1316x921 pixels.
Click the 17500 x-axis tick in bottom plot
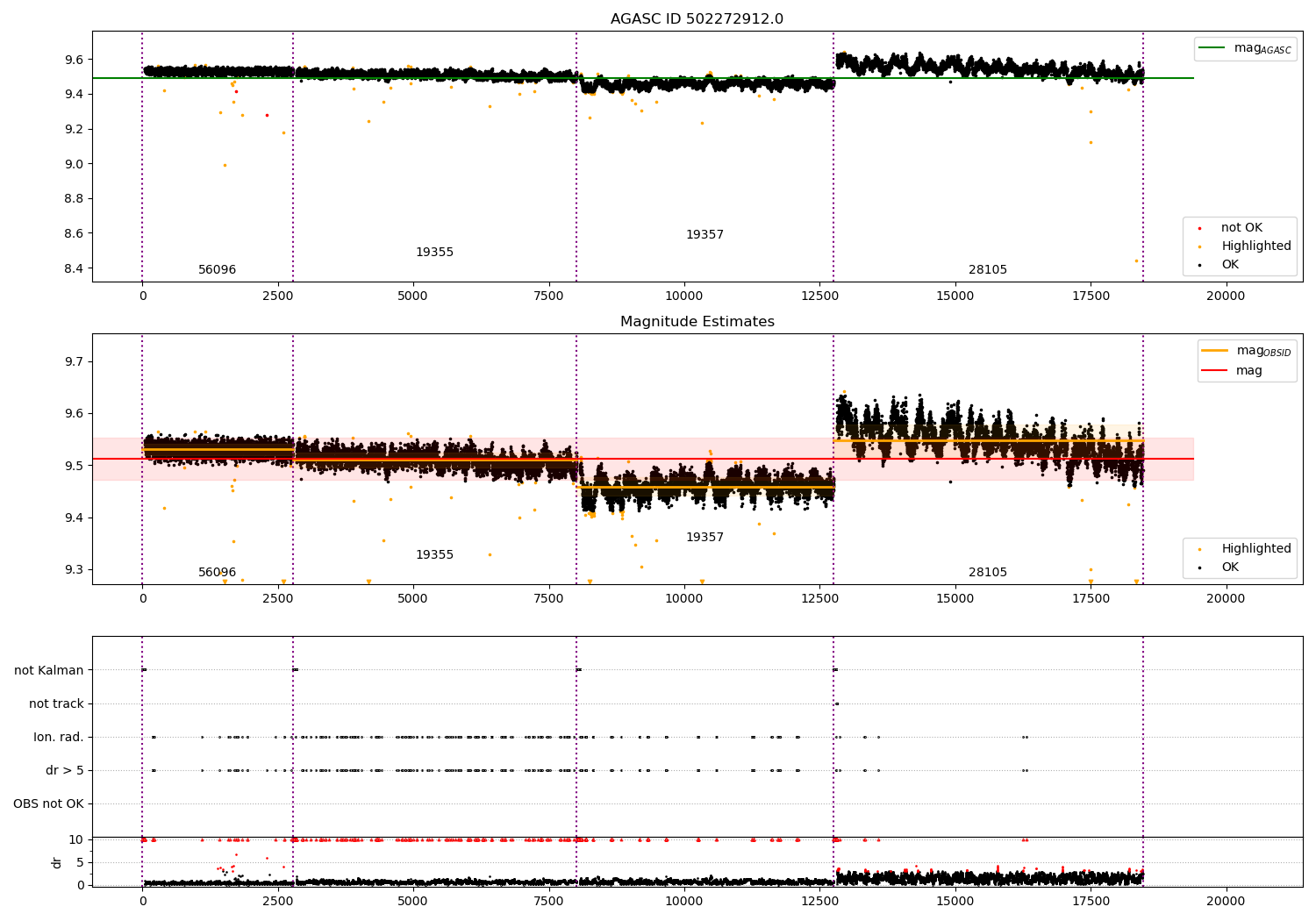[1090, 900]
